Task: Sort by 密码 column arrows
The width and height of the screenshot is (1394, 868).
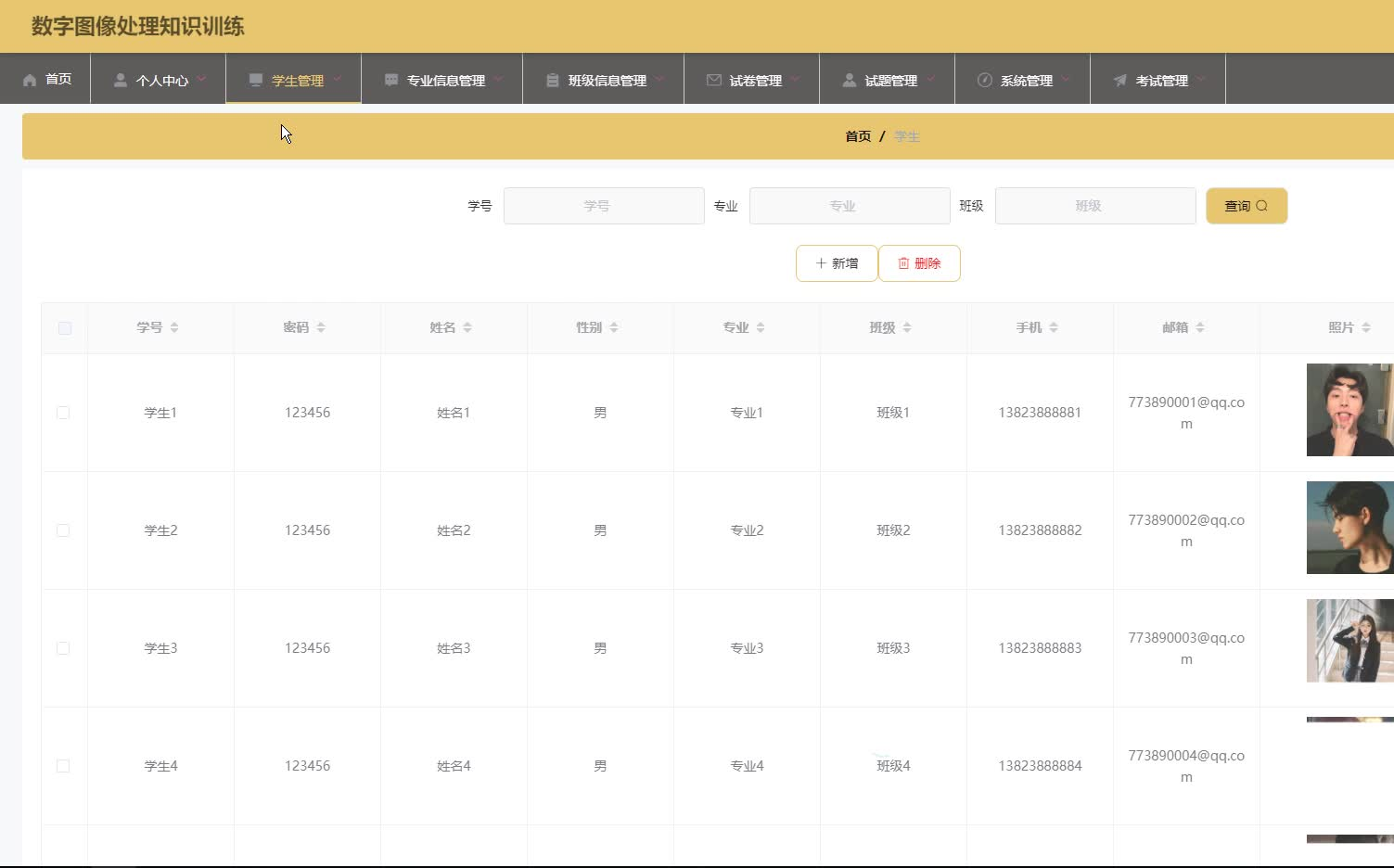Action: coord(321,327)
